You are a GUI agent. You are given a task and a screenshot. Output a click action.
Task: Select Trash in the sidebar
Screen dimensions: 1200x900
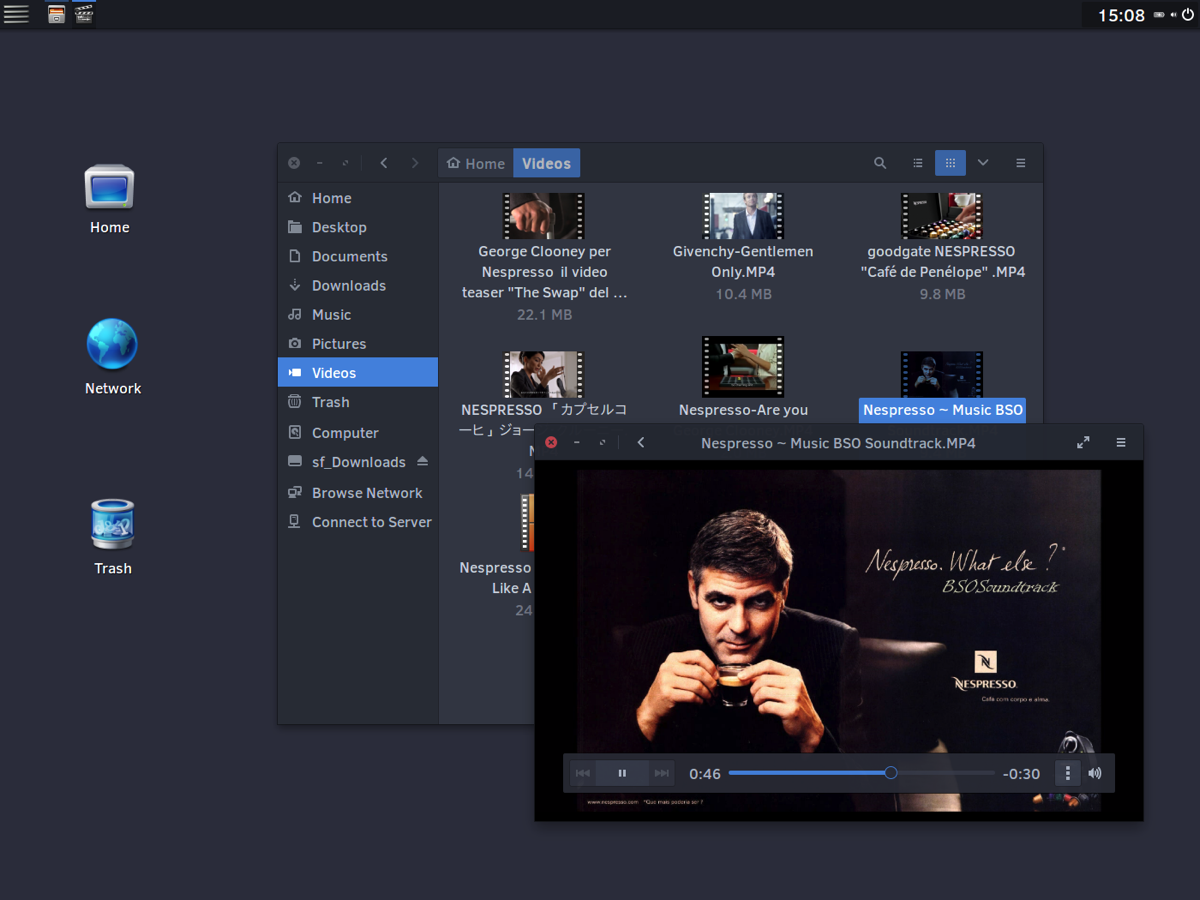pos(358,402)
